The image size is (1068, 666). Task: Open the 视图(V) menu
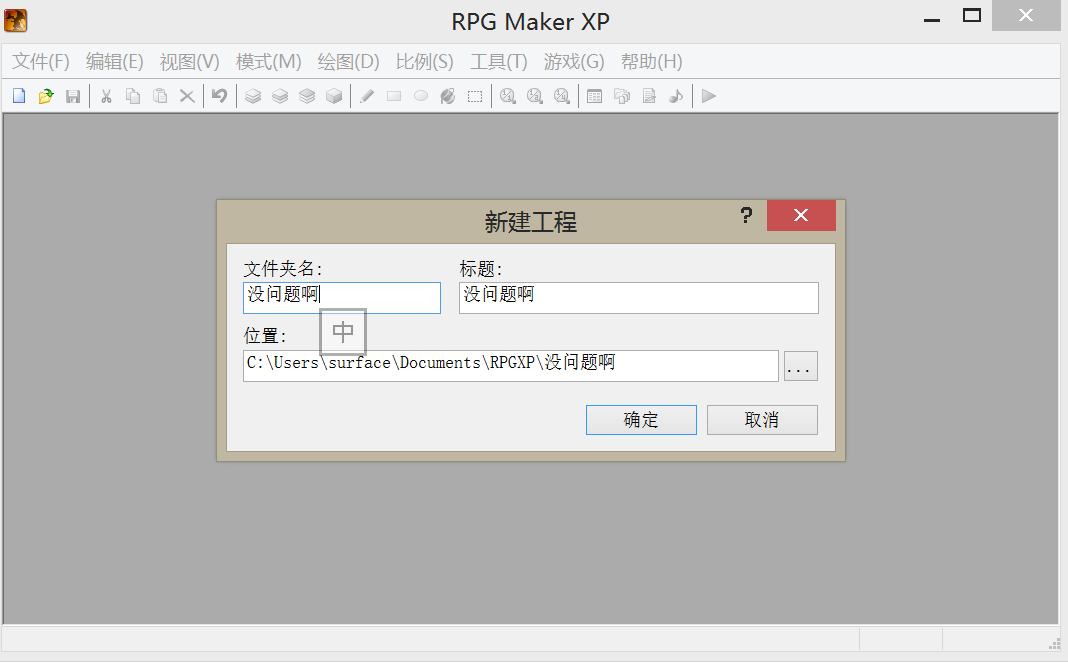[x=189, y=62]
